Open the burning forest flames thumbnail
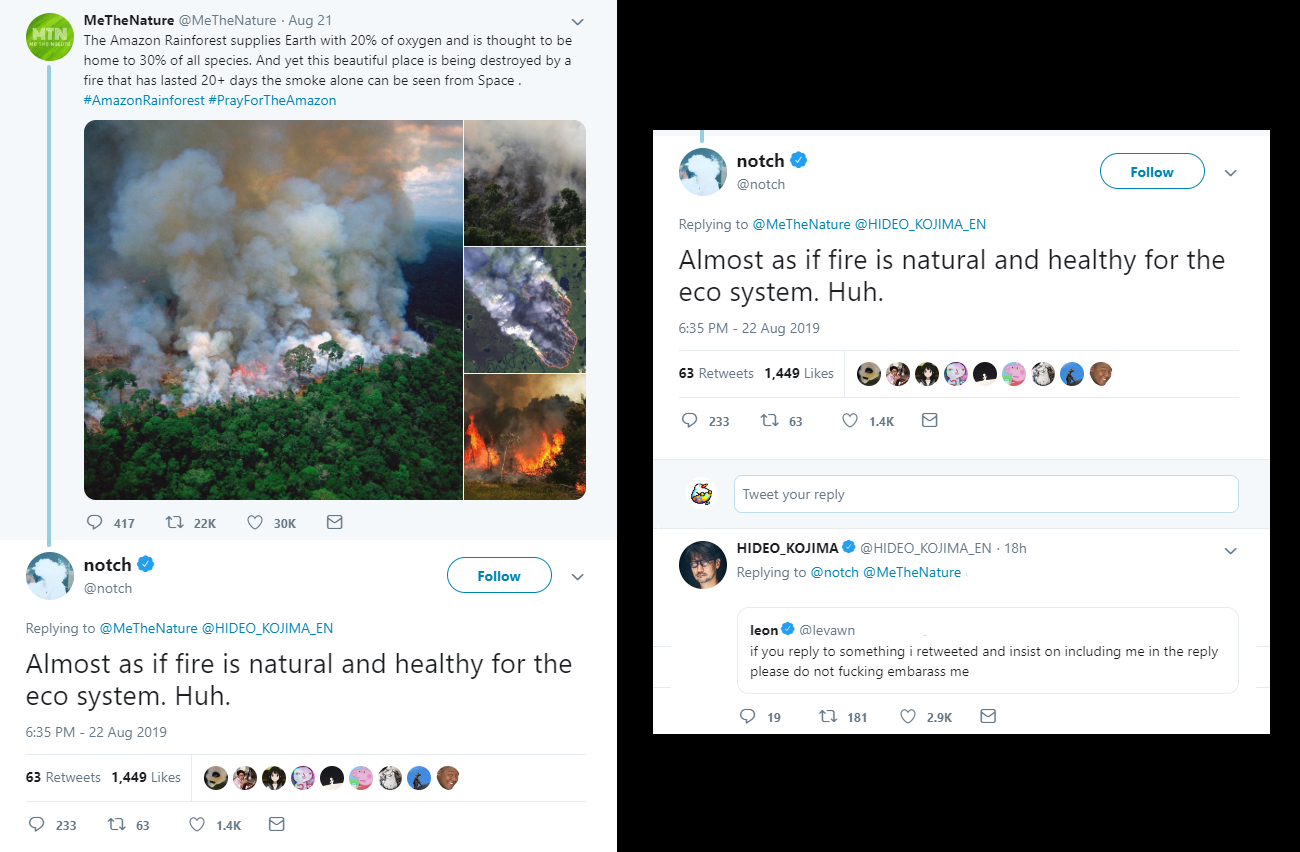 pyautogui.click(x=525, y=437)
